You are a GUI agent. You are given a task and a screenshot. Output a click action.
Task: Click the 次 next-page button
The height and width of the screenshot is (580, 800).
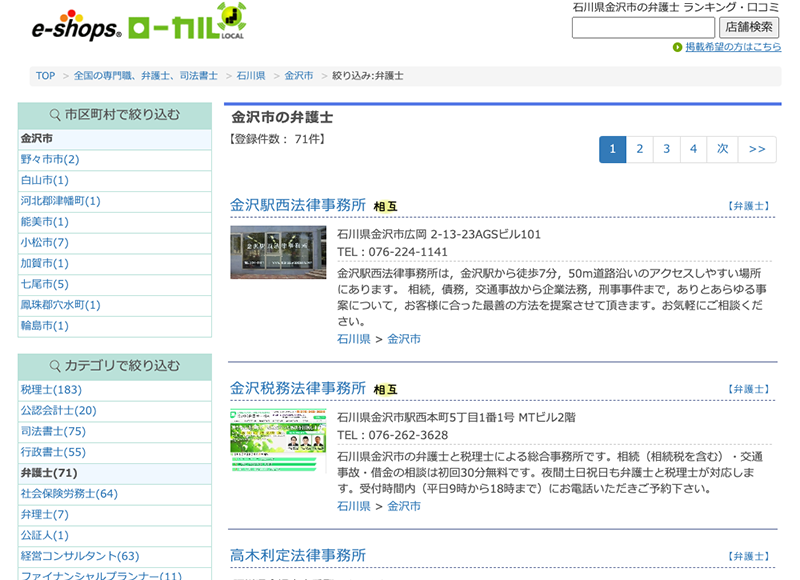click(722, 149)
